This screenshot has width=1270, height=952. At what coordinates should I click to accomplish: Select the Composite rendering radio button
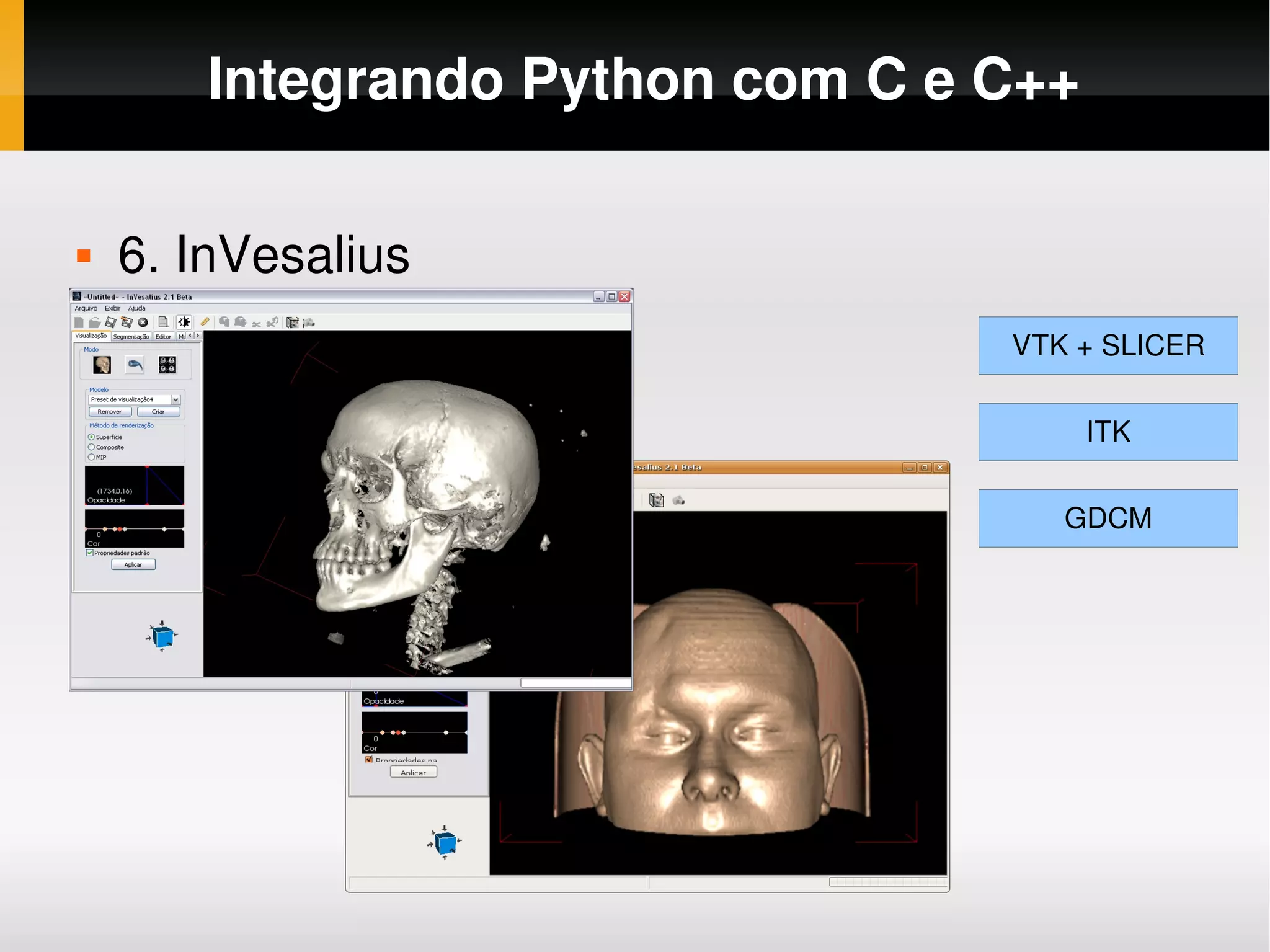(x=91, y=447)
